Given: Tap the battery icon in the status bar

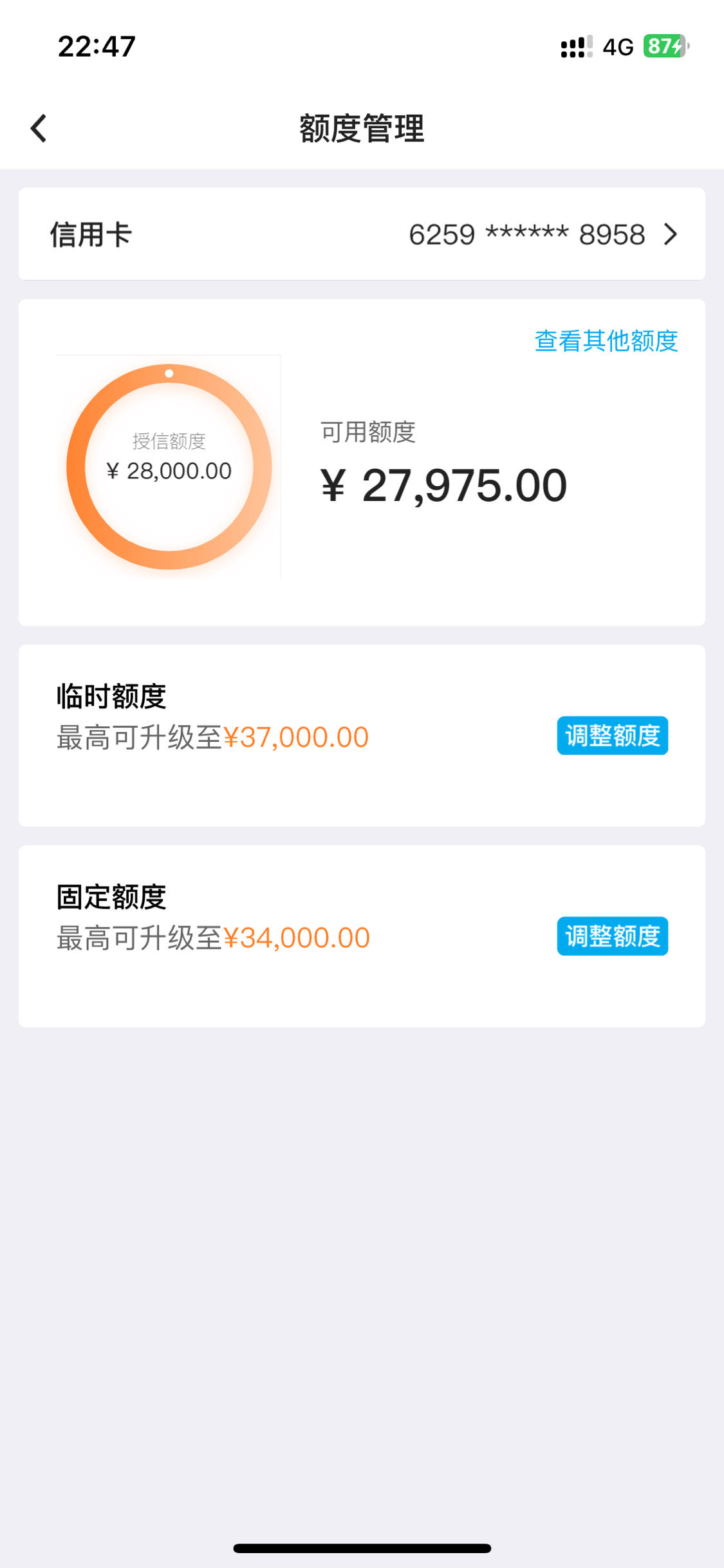Looking at the screenshot, I should (x=667, y=46).
